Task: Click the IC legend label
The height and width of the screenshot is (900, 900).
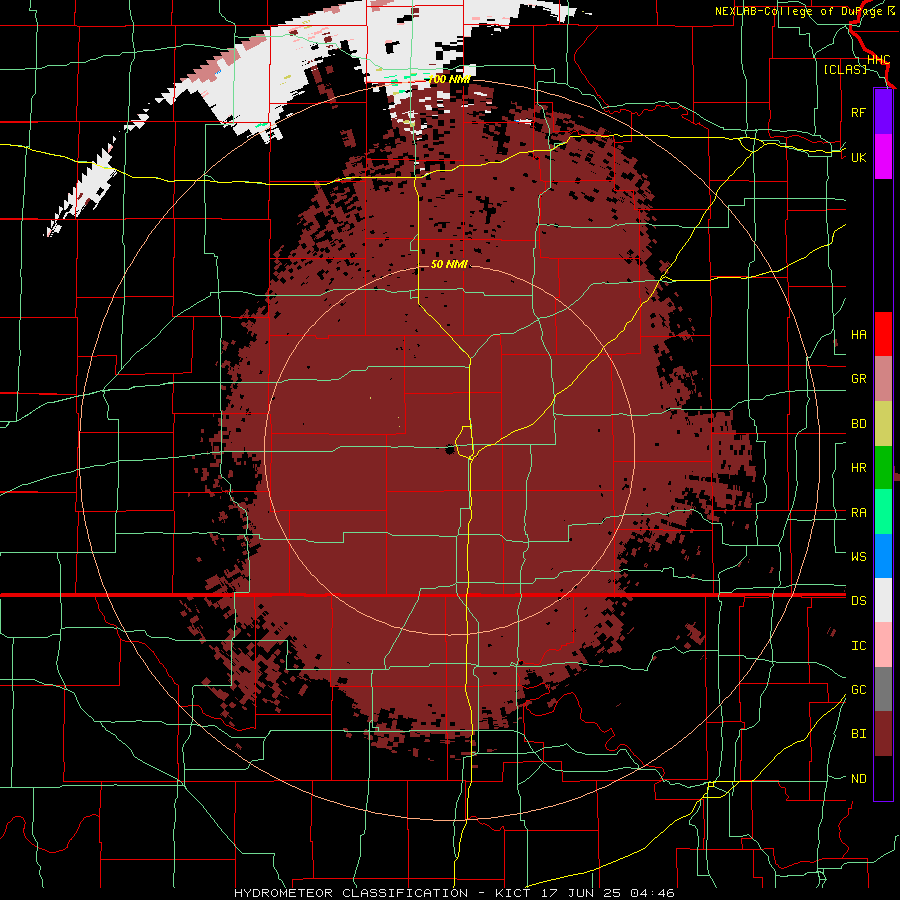Action: (x=858, y=646)
